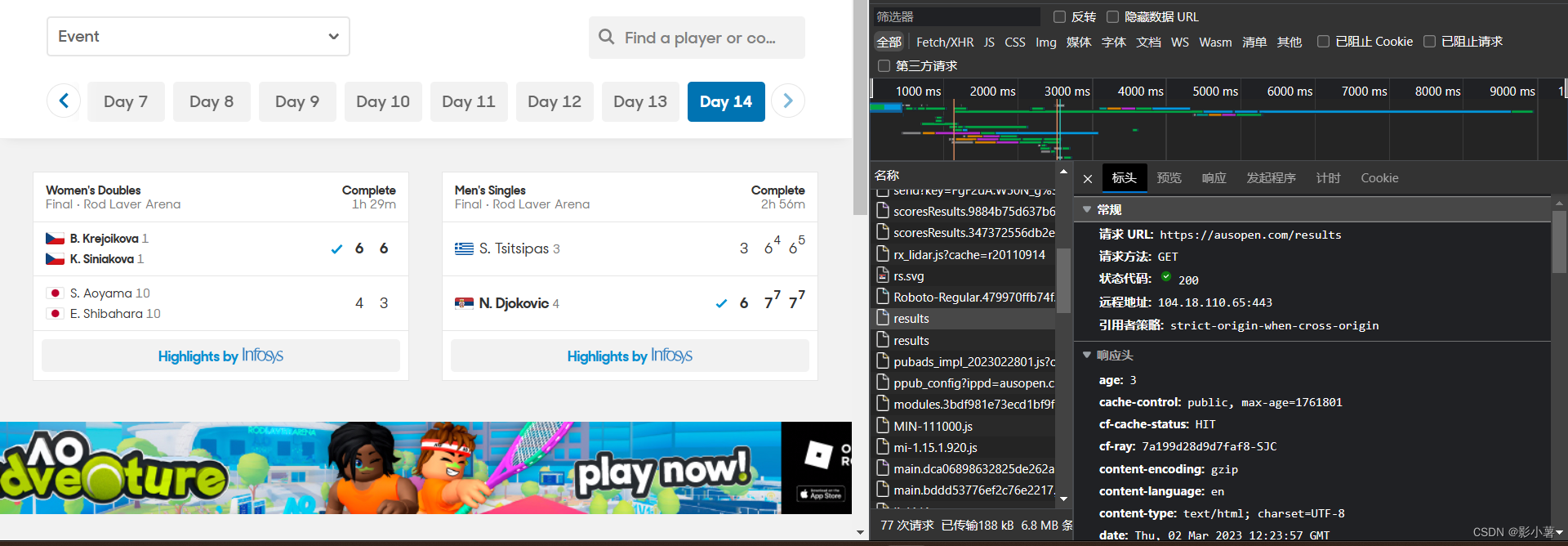Select the 媒体 filter type

(x=1079, y=43)
